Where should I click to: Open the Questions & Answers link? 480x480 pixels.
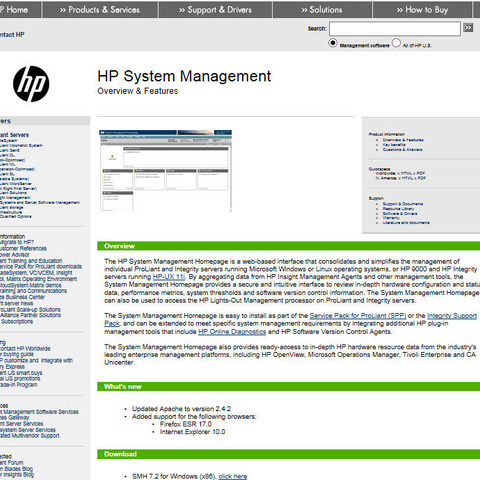(402, 150)
